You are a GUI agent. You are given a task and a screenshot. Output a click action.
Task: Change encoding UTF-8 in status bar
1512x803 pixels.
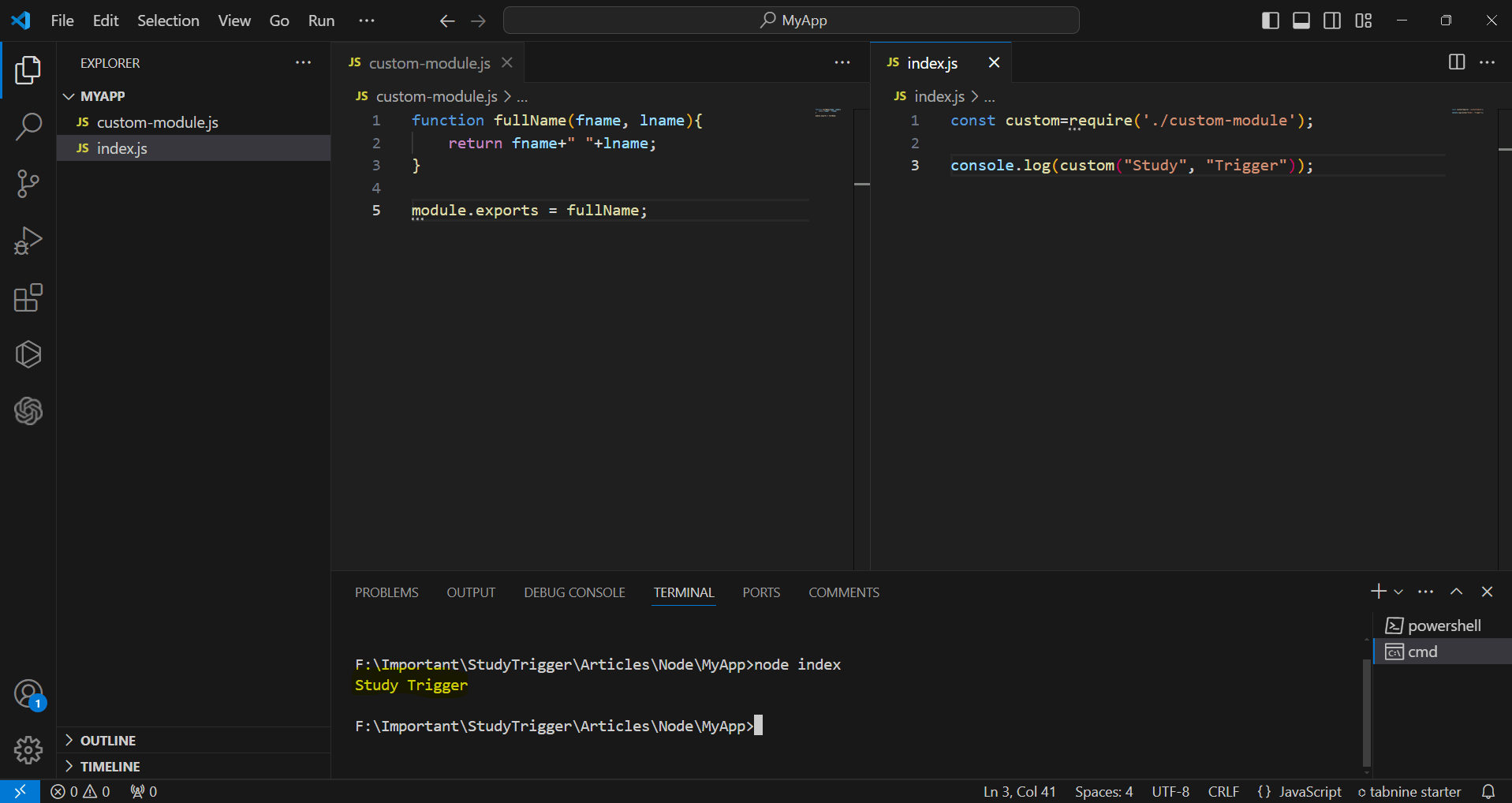(x=1170, y=791)
